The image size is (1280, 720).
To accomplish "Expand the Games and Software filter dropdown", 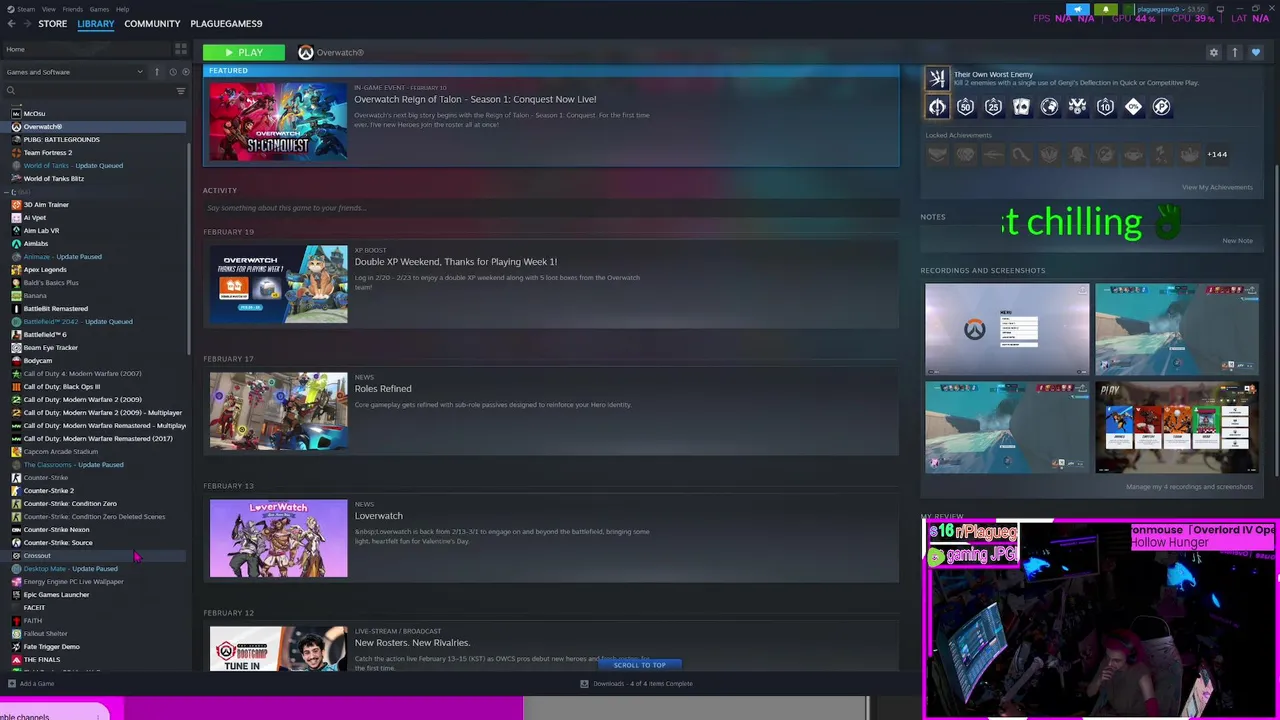I will coord(74,72).
